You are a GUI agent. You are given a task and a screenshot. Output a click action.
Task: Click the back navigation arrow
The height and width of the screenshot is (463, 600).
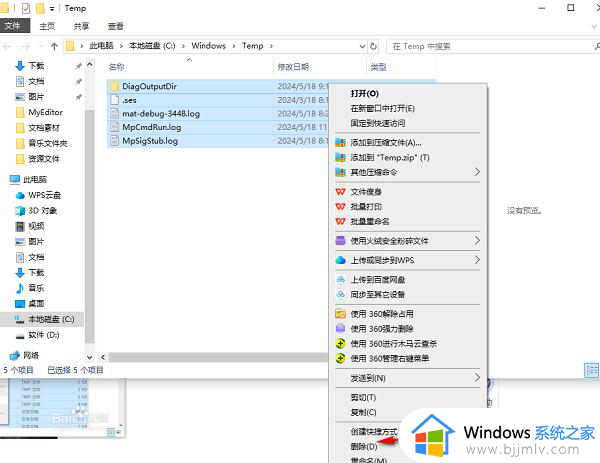click(x=7, y=47)
